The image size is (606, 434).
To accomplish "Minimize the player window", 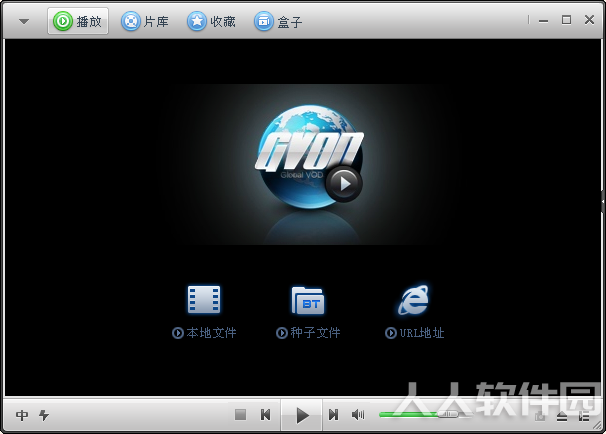I will (x=543, y=20).
